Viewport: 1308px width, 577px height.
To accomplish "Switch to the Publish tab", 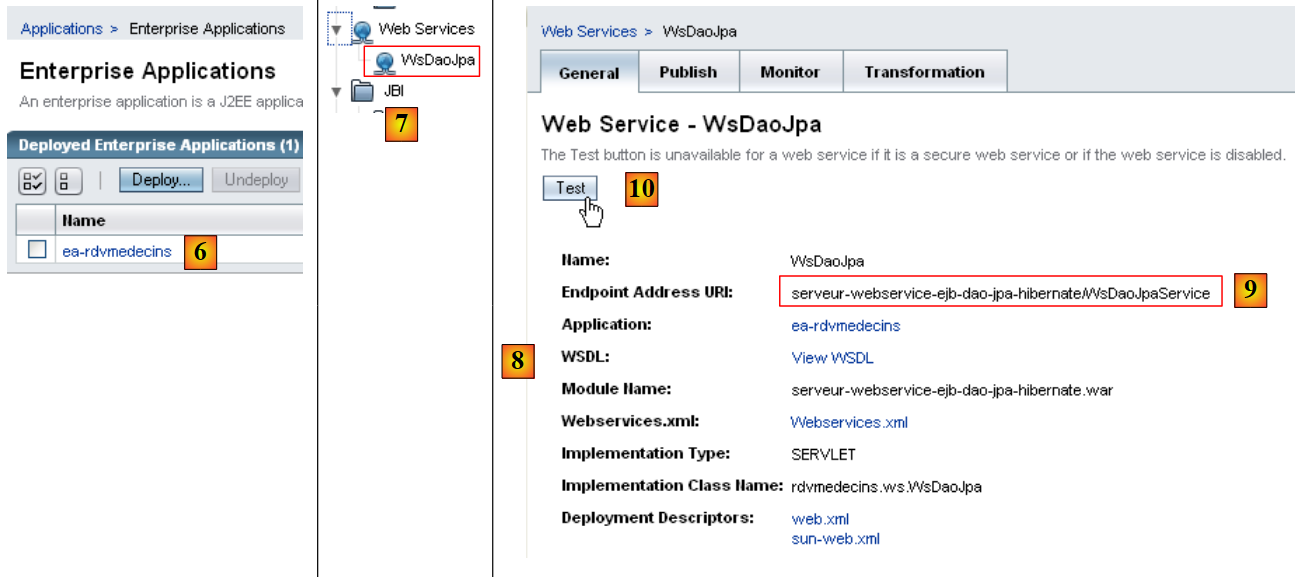I will click(688, 72).
